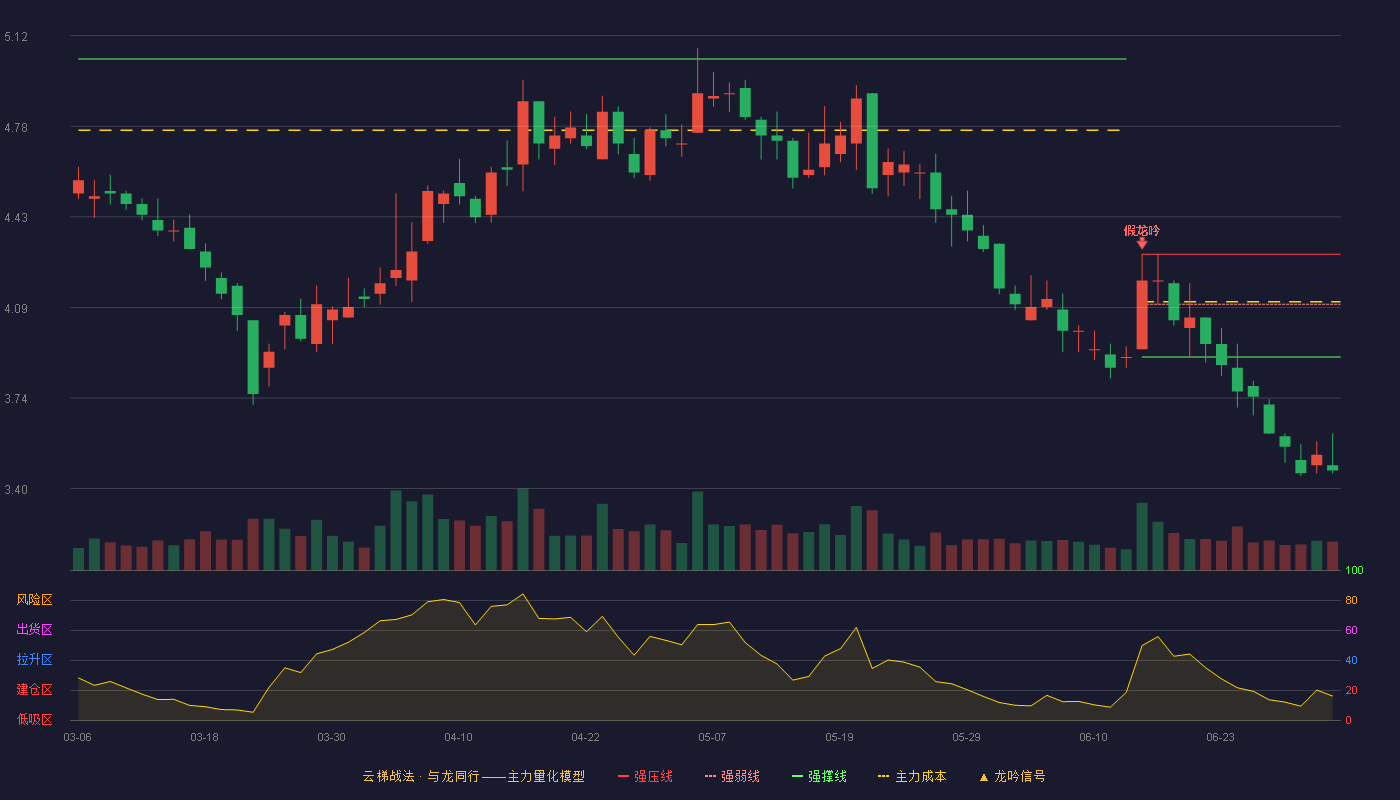1400x800 pixels.
Task: Toggle the 主力成本 legend entry
Action: pos(912,776)
